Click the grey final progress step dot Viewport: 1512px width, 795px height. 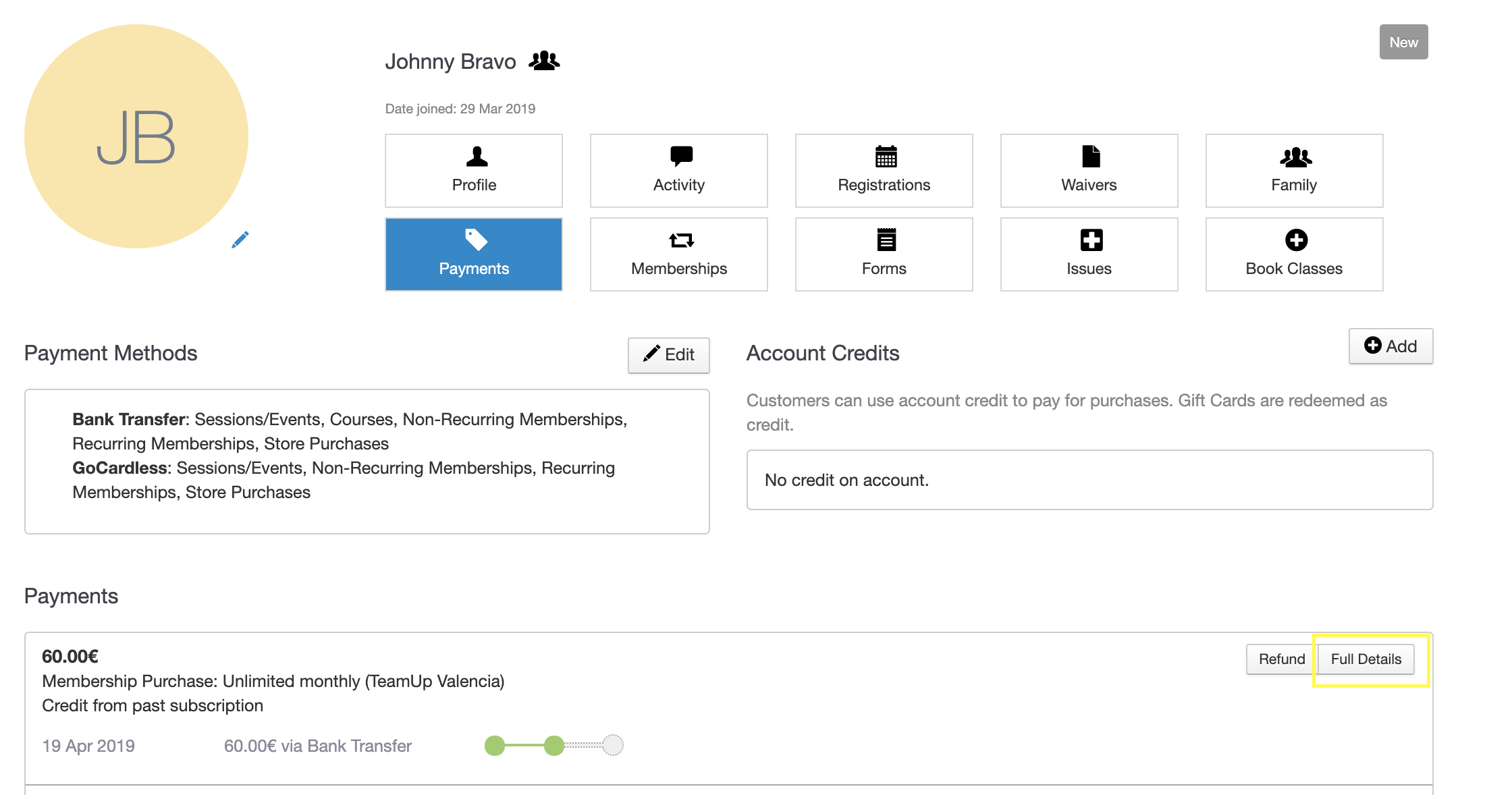click(613, 746)
